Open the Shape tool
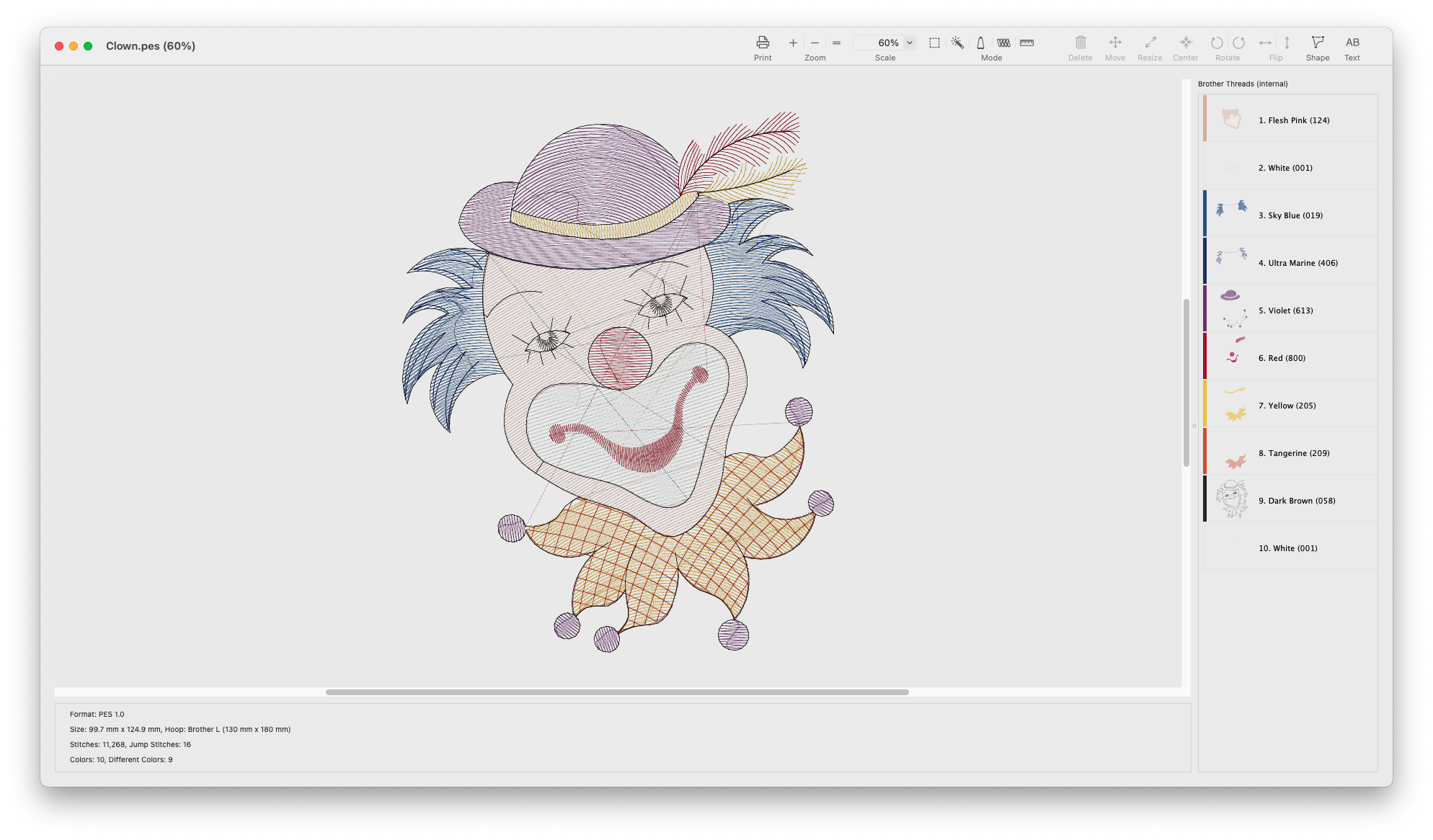This screenshot has height=840, width=1433. pyautogui.click(x=1317, y=43)
